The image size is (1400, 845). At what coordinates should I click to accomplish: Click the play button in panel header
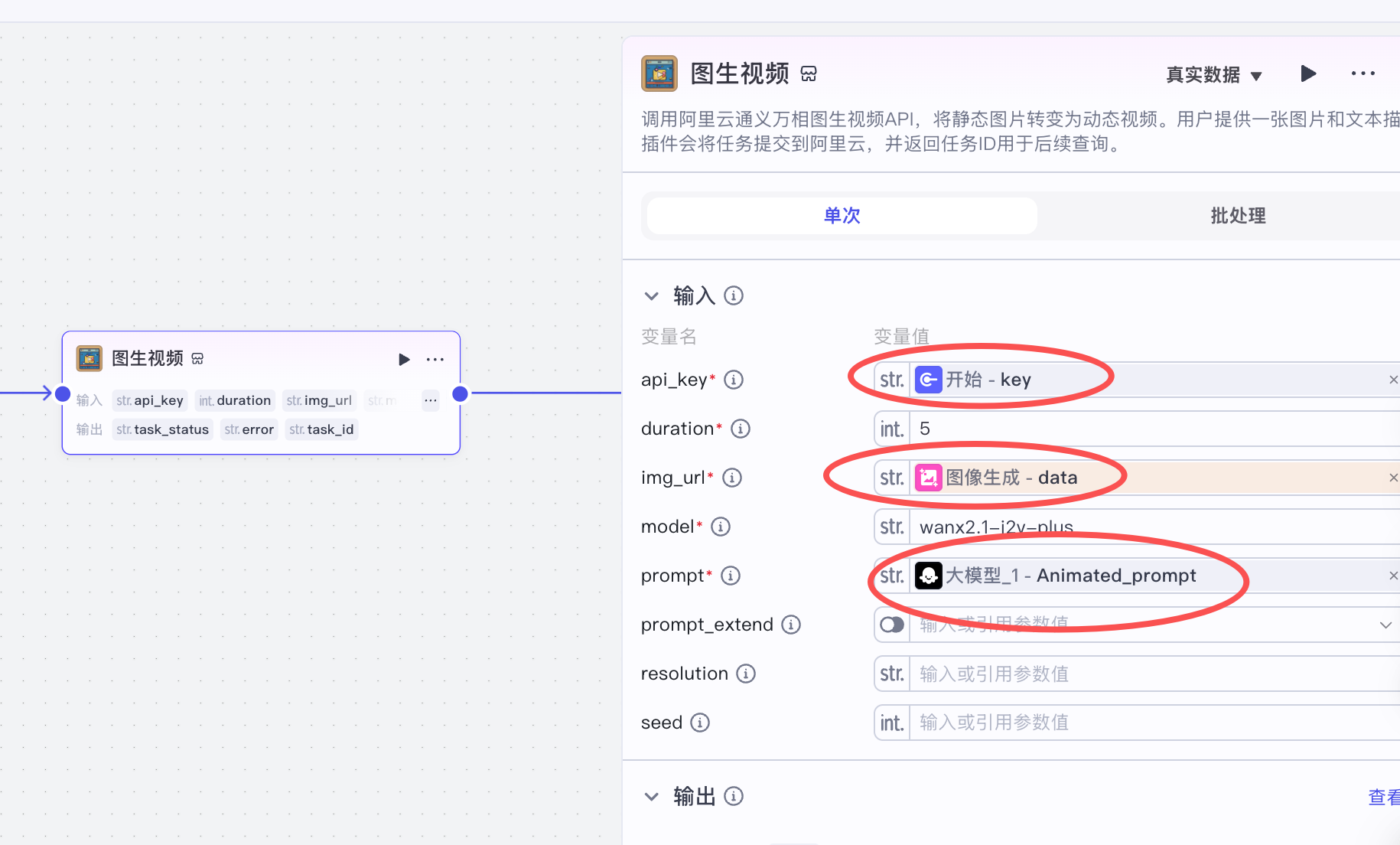(x=1308, y=73)
